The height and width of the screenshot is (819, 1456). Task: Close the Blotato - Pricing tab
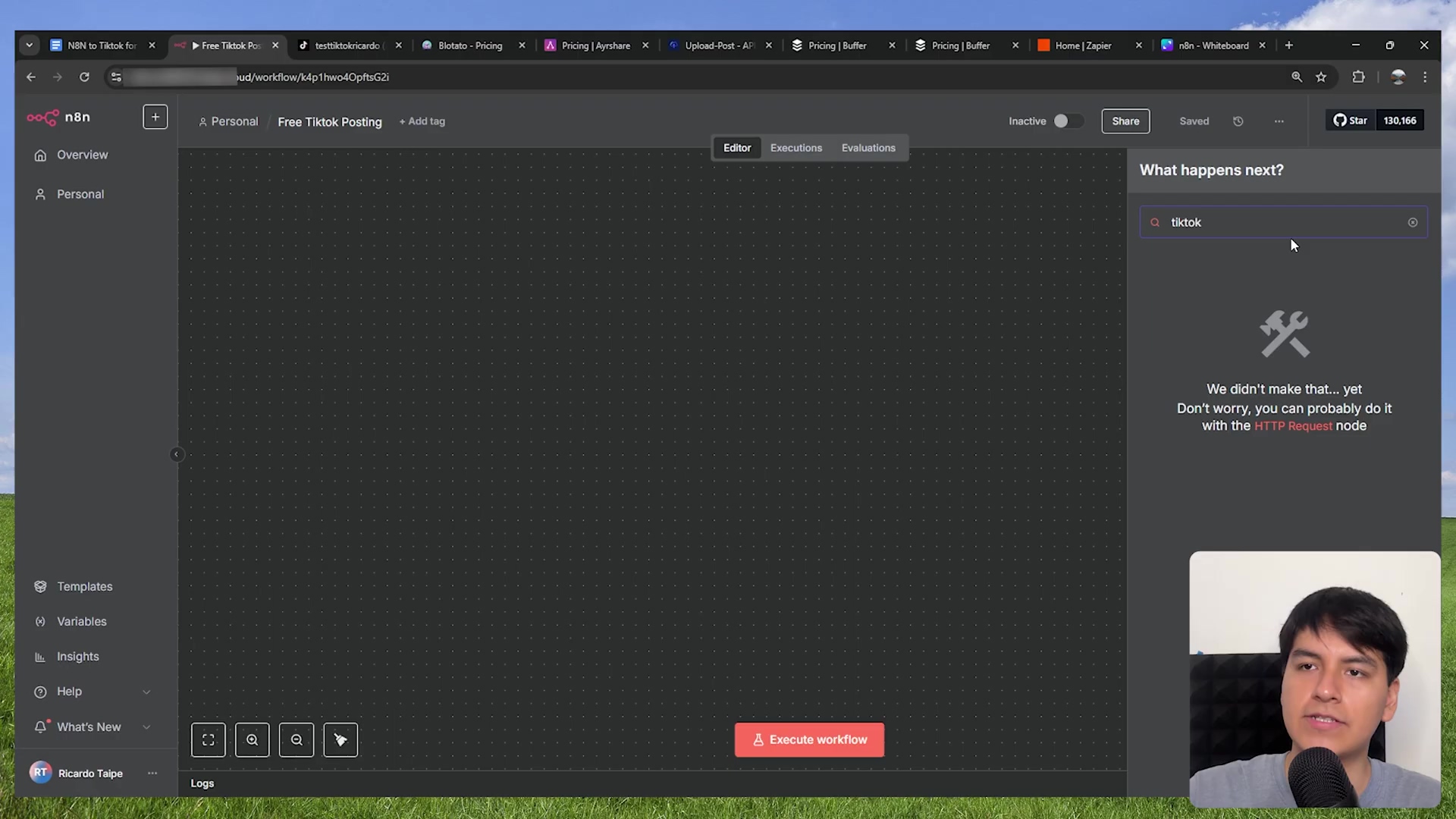click(x=522, y=45)
